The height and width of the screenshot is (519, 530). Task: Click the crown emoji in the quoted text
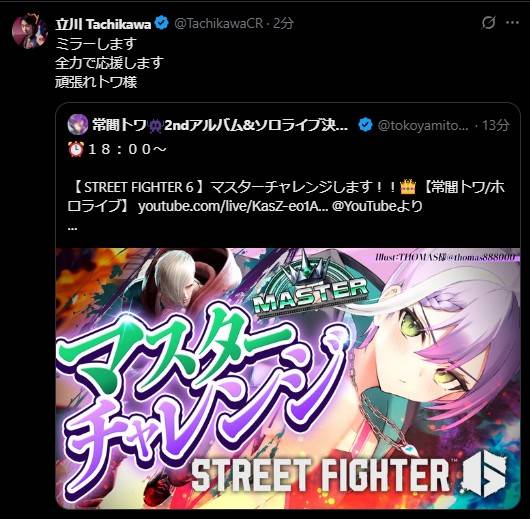coord(408,187)
